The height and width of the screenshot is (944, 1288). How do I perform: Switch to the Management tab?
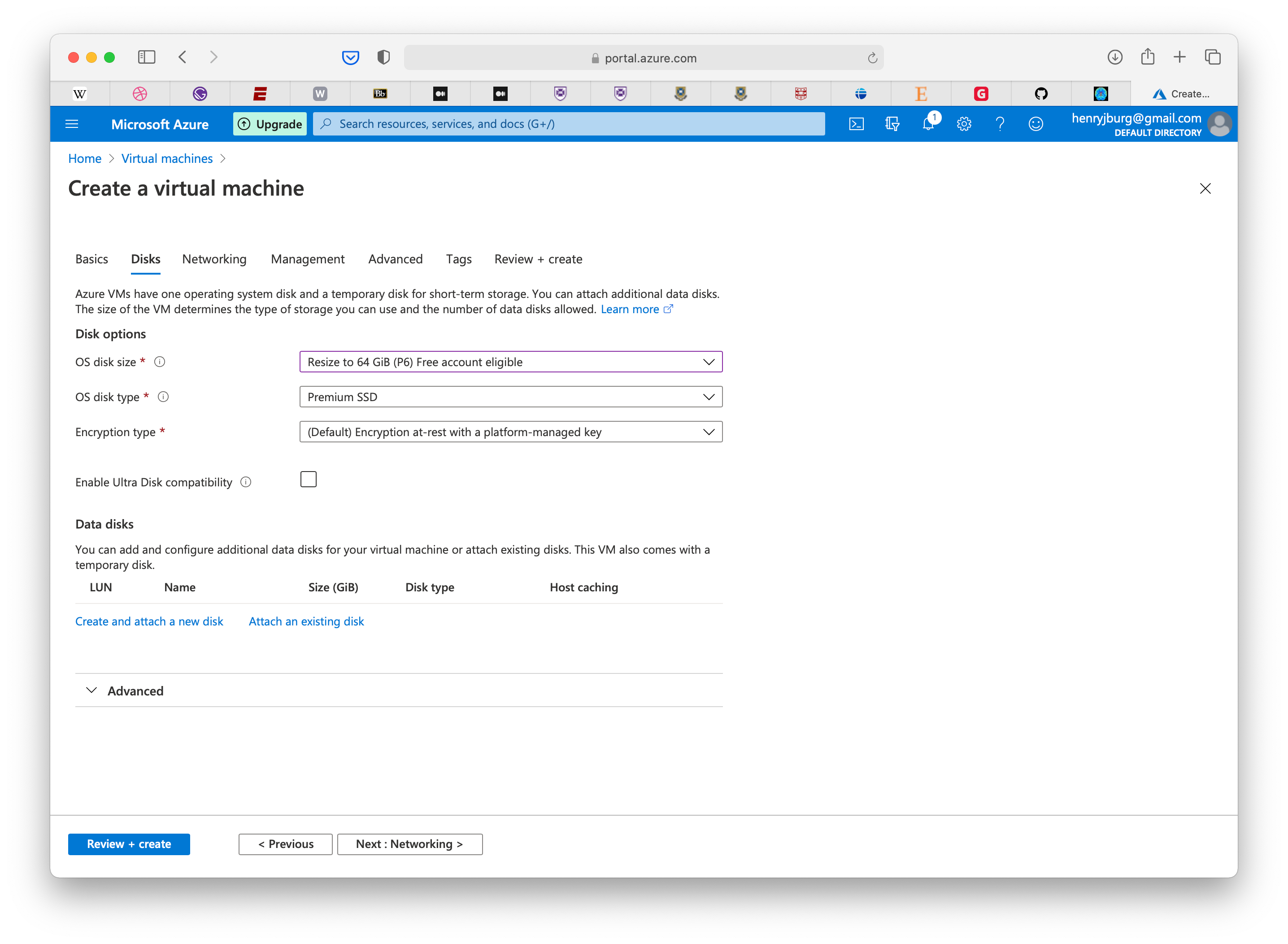(x=307, y=259)
